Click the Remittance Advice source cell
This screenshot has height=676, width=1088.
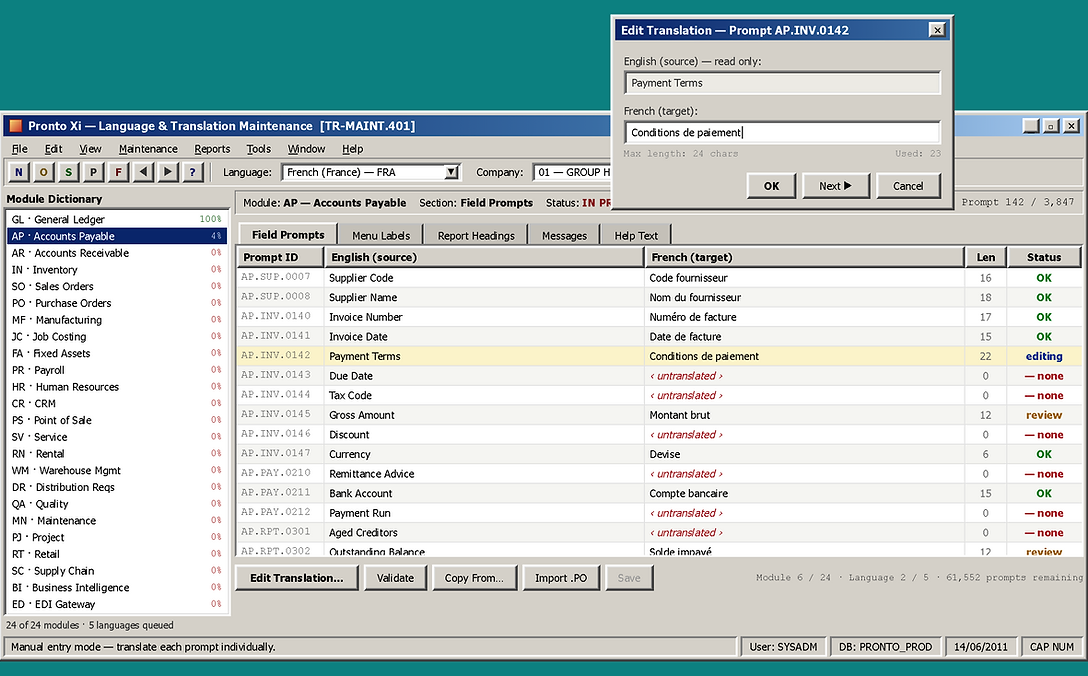[484, 473]
